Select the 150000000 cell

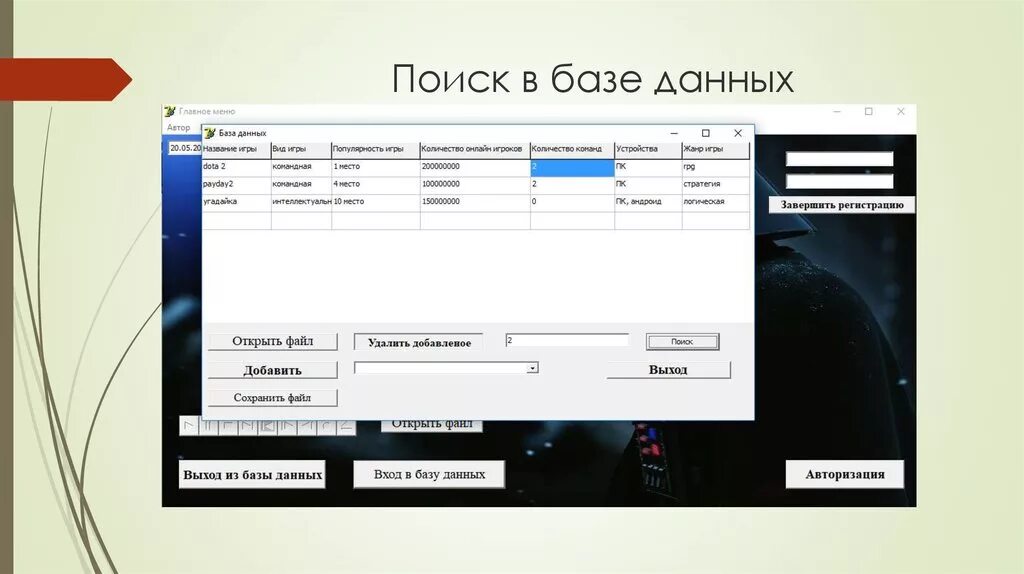point(475,202)
